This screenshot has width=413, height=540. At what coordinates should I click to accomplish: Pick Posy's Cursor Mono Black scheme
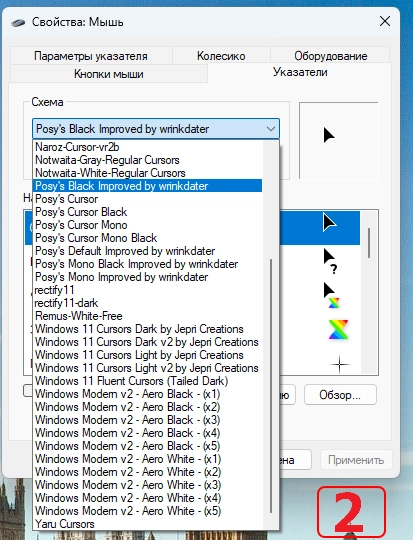coord(147,238)
